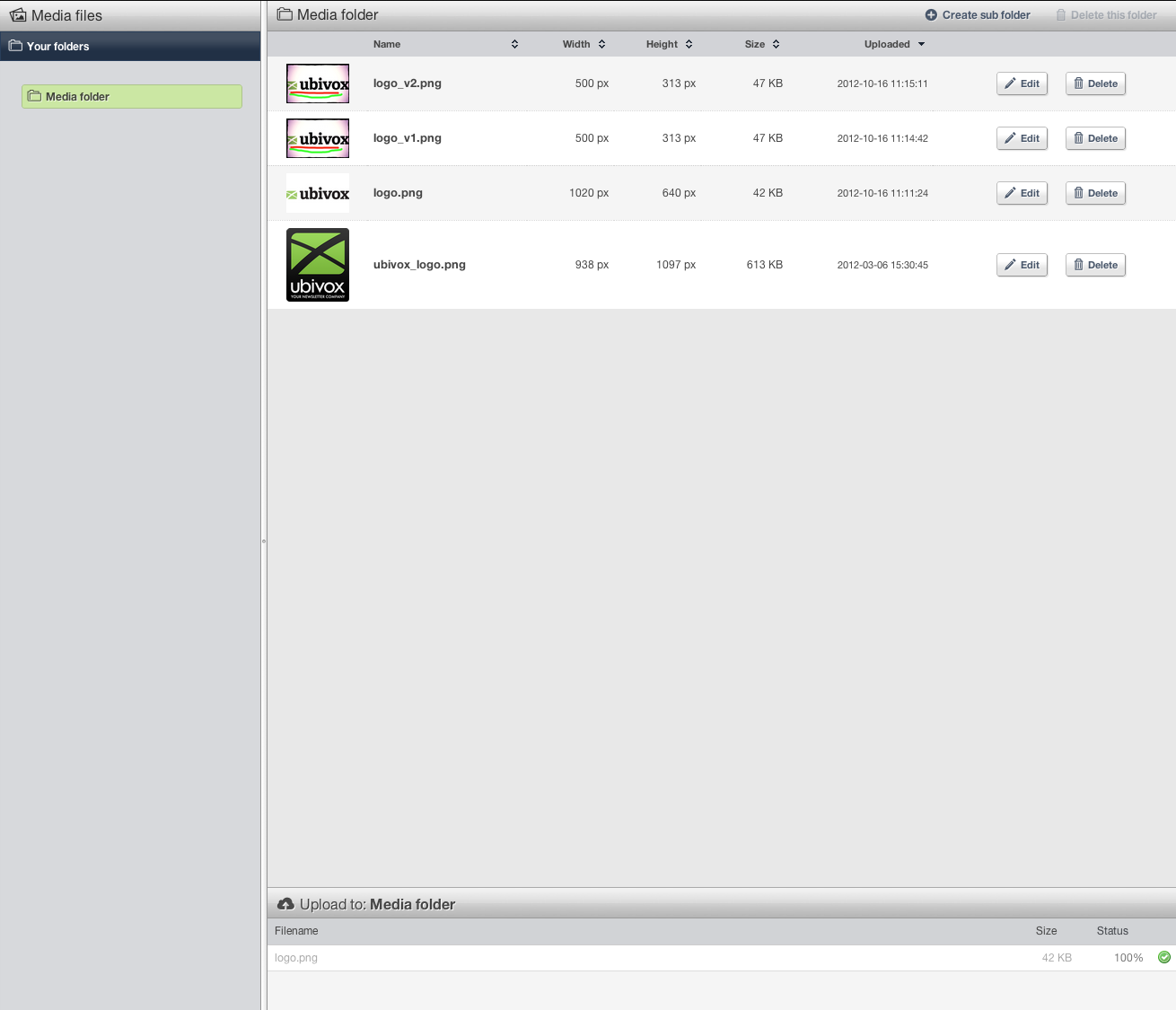This screenshot has height=1010, width=1176.
Task: Click the plus icon beside Create sub folder
Action: [931, 15]
